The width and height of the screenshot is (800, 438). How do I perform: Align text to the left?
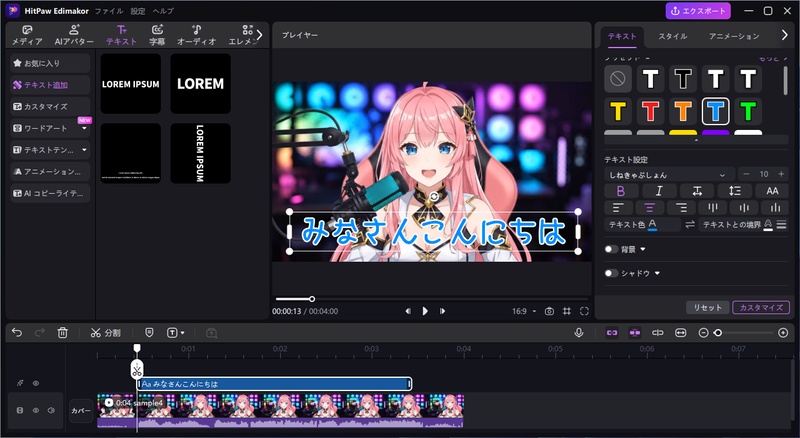point(618,208)
